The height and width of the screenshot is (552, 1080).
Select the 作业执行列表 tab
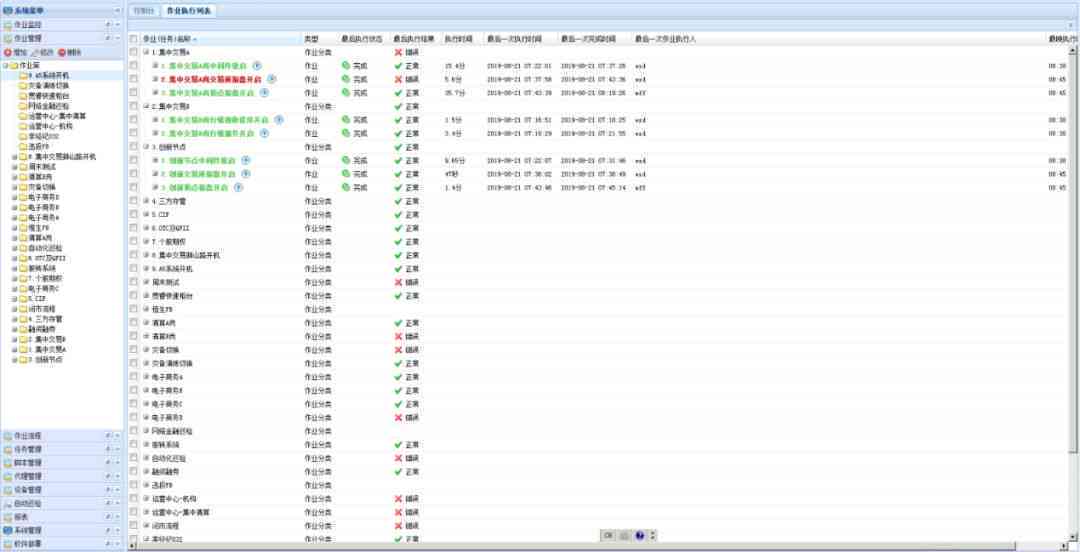189,11
